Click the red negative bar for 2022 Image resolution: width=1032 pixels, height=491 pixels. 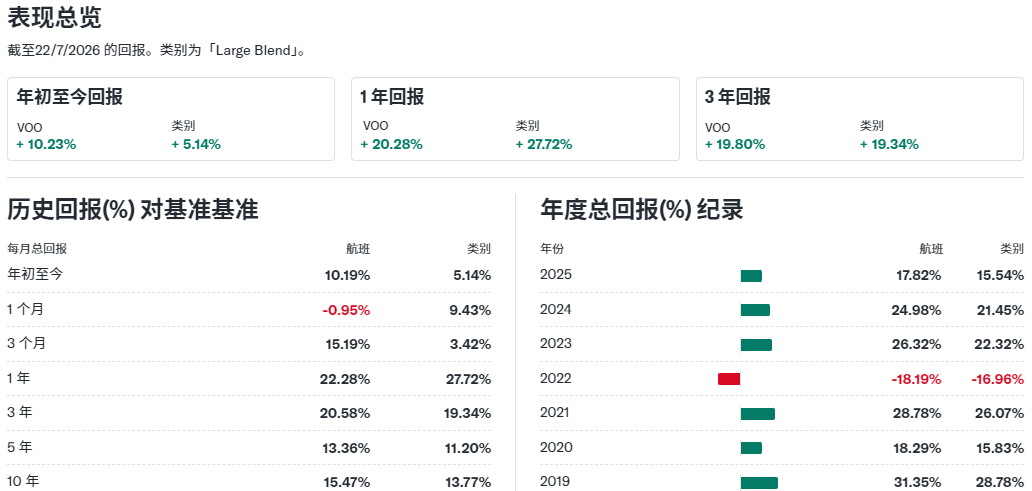[729, 379]
